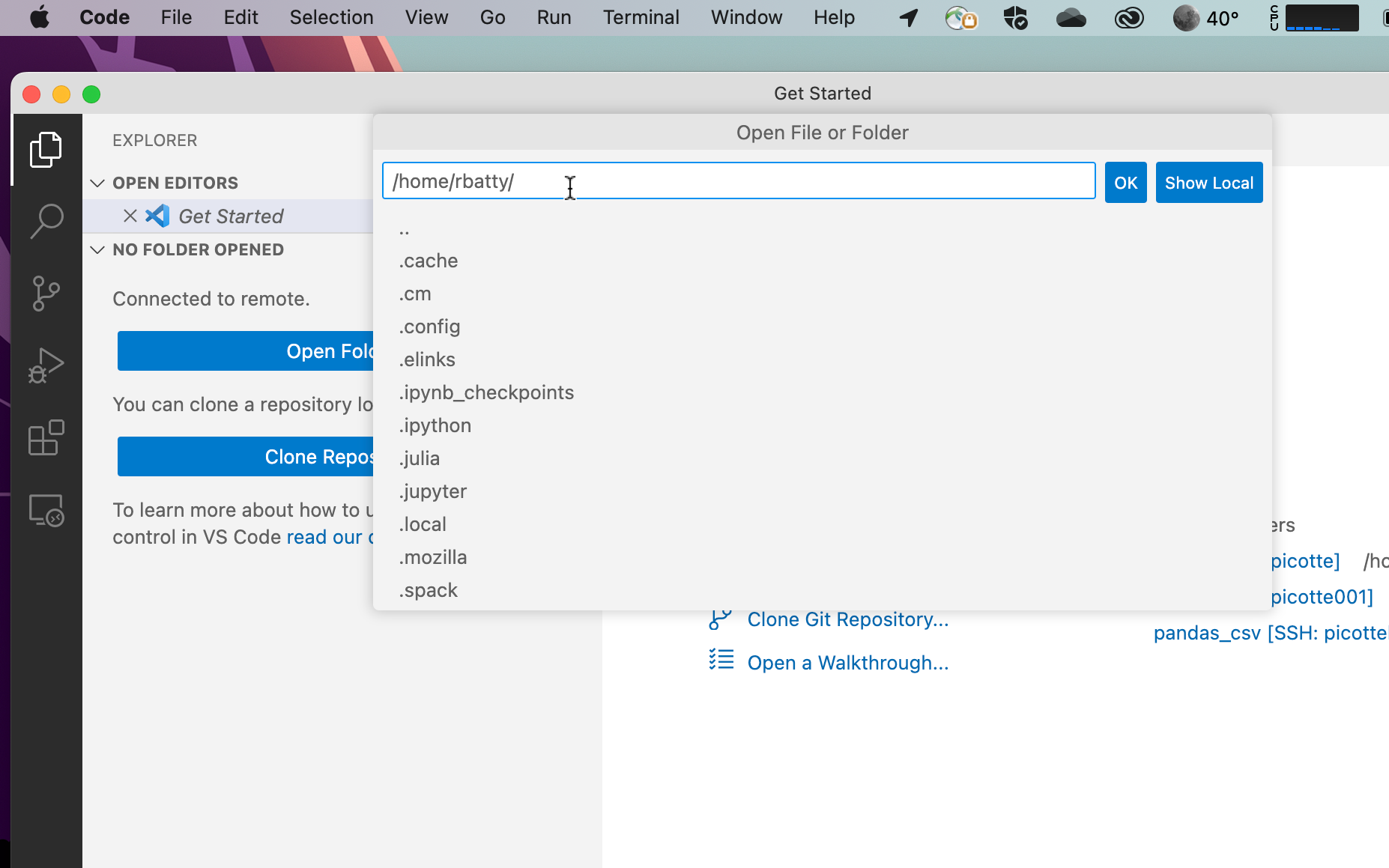The width and height of the screenshot is (1389, 868).
Task: Click the 40° weather menu bar item
Action: click(1205, 17)
